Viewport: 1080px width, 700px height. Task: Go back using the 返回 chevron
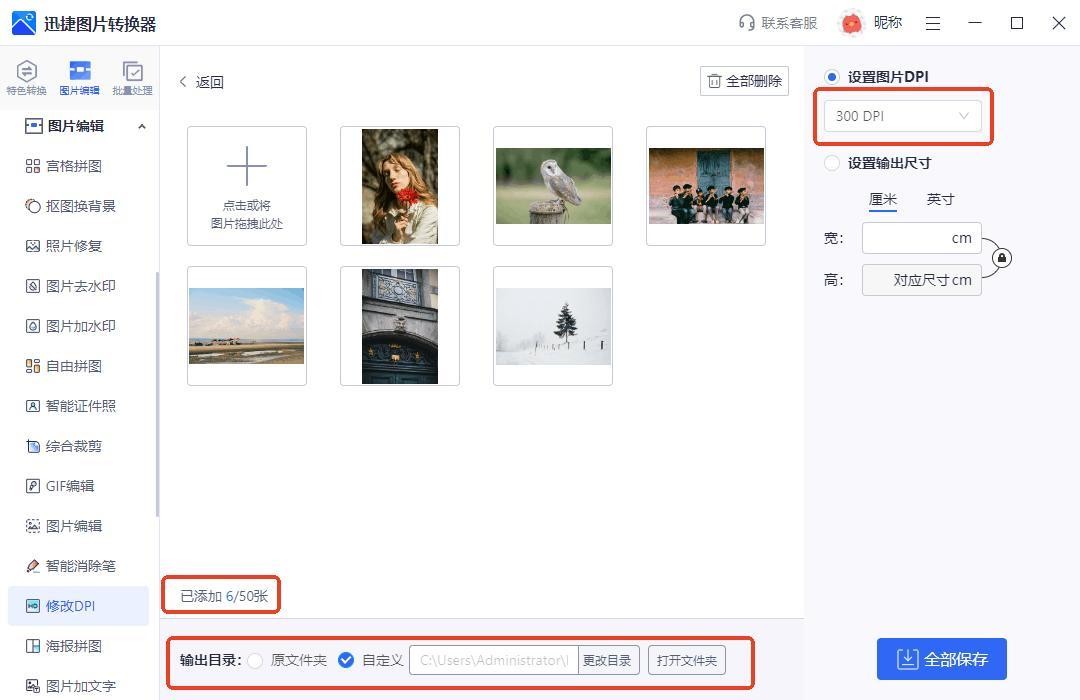click(184, 82)
